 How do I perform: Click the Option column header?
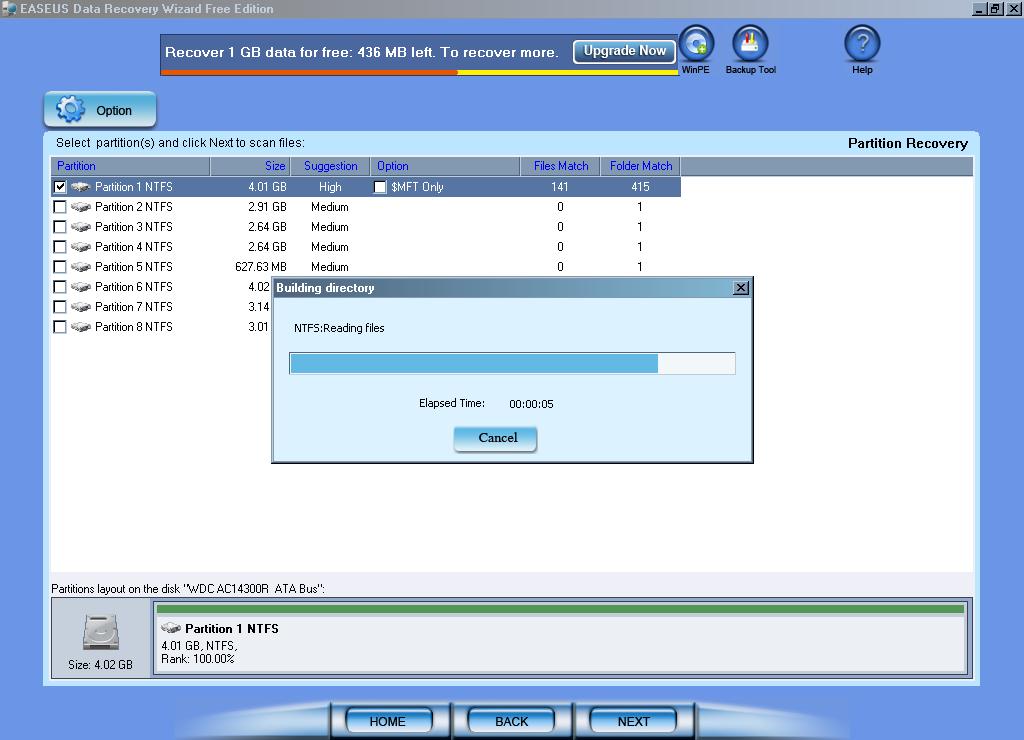[445, 166]
